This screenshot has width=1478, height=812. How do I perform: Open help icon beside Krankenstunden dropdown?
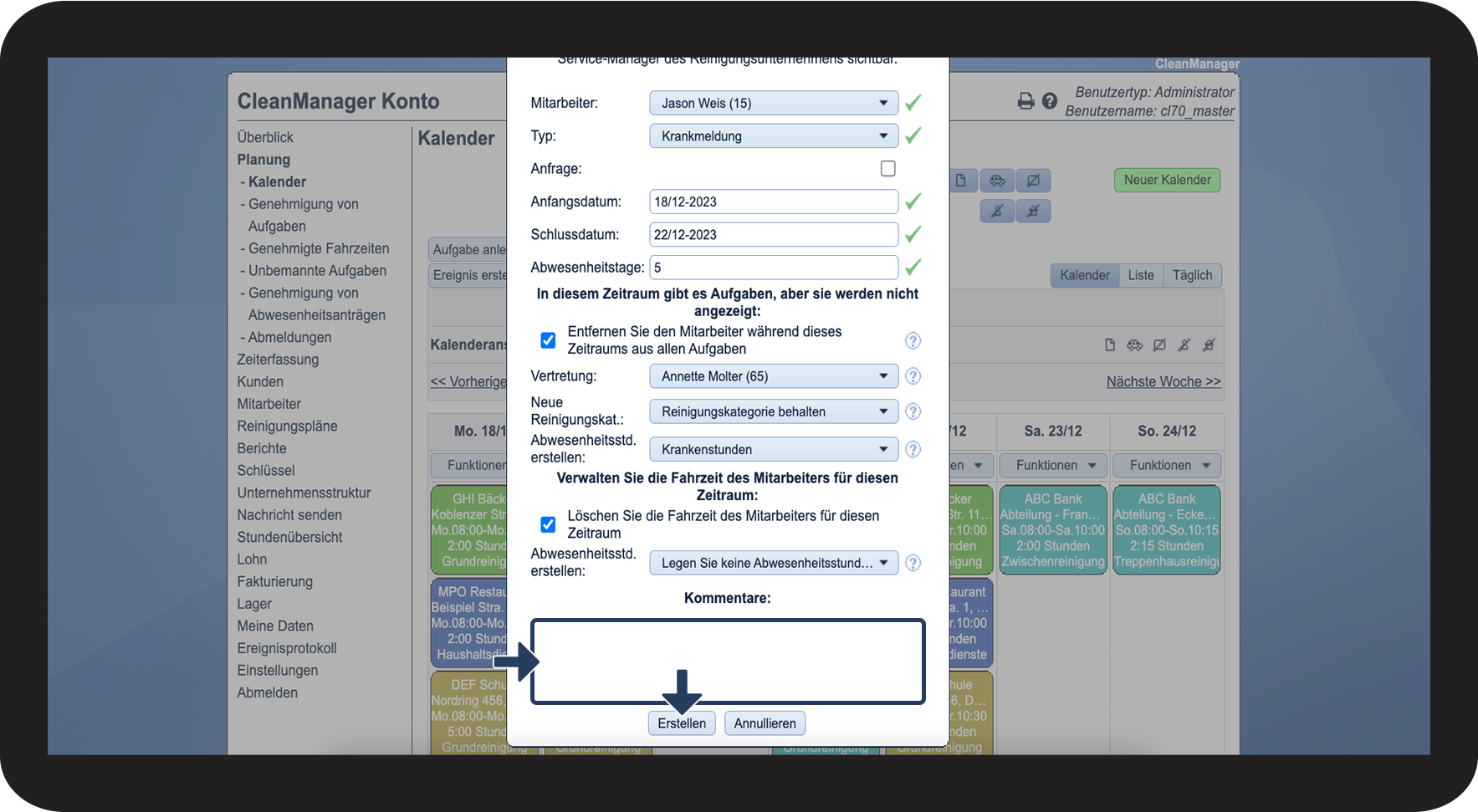[x=913, y=449]
